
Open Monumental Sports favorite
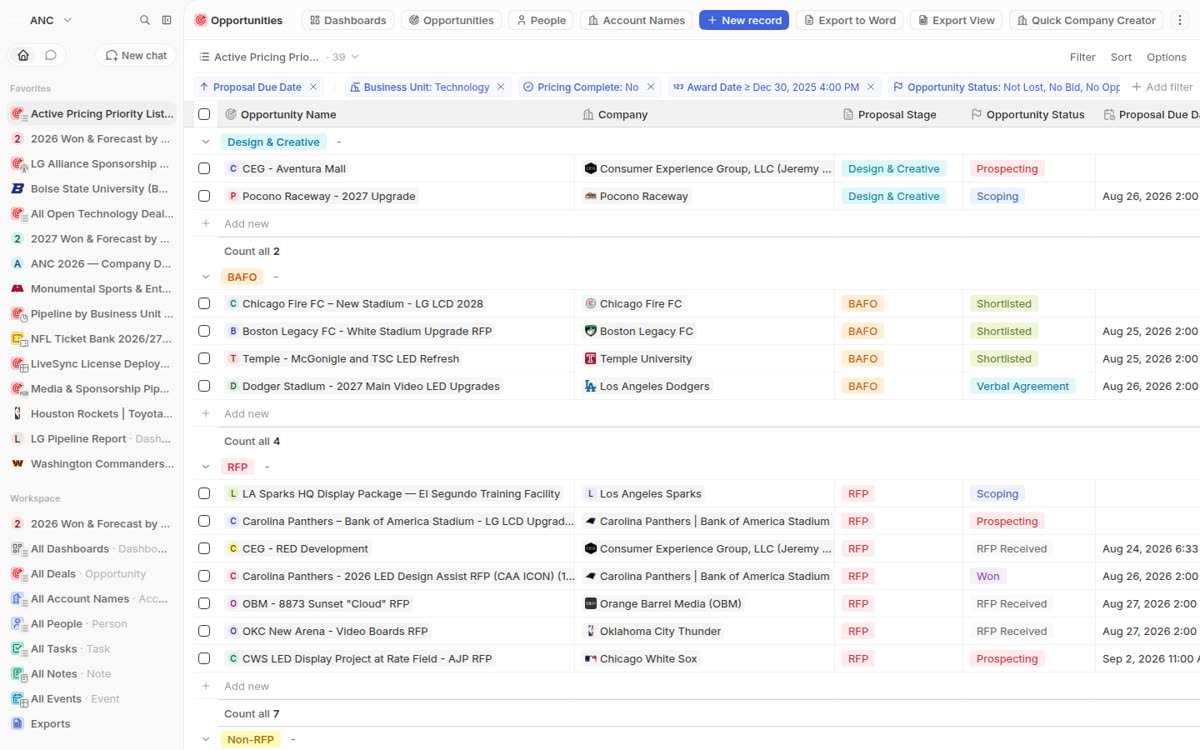(91, 289)
